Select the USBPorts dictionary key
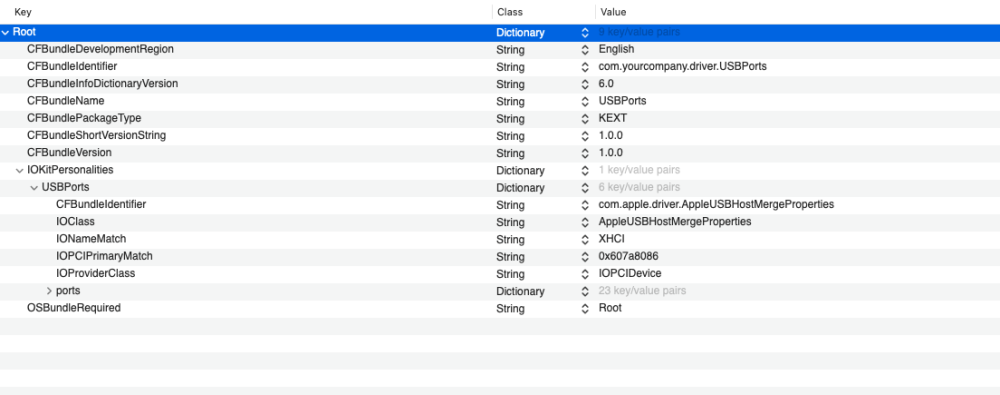The image size is (1000, 395). pyautogui.click(x=65, y=187)
